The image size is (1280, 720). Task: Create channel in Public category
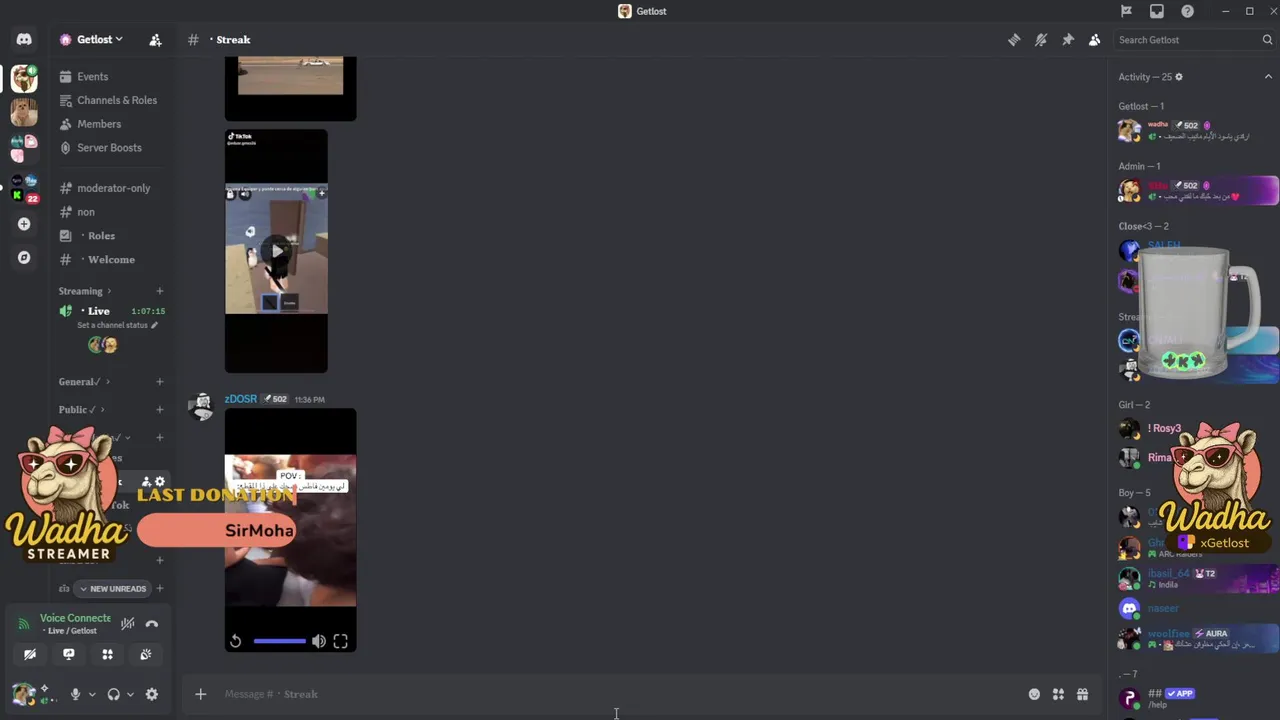tap(159, 410)
